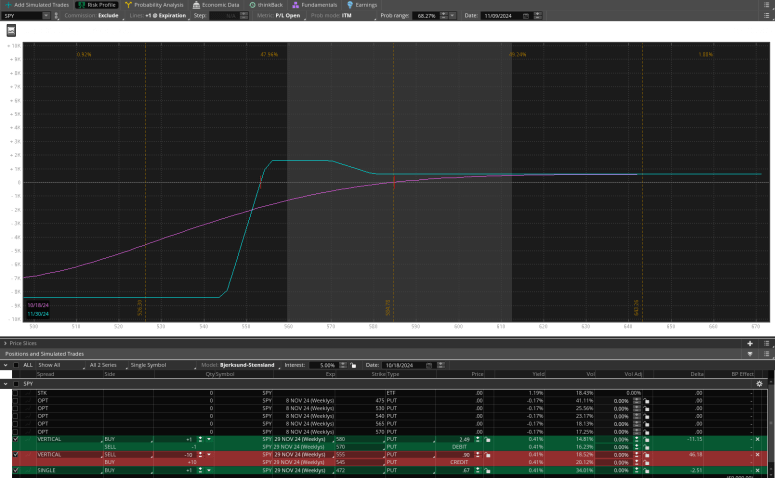Click the chart settings icon at top-left of graph
This screenshot has height=478, width=775.
point(11,31)
